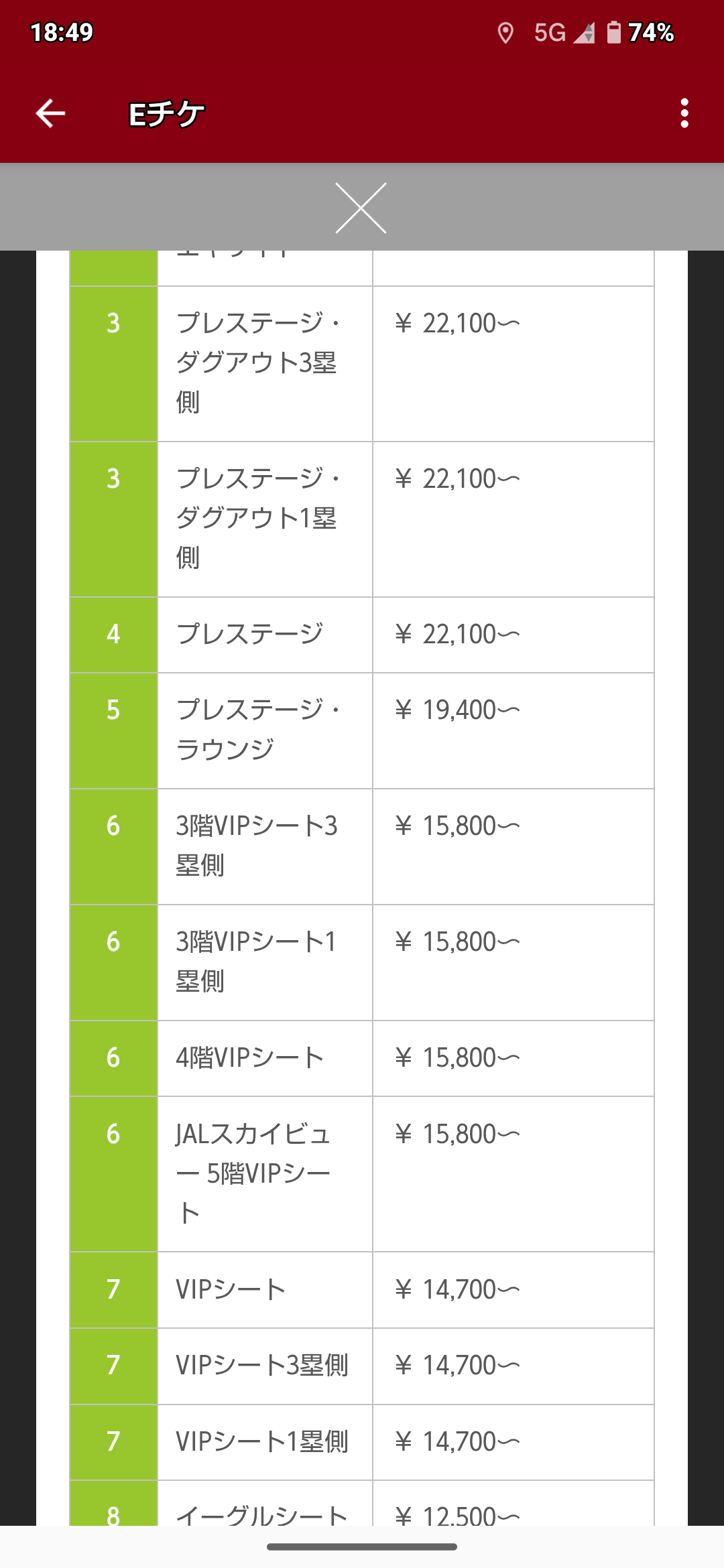Screen dimensions: 724x1568
Task: Tap VIPシート1塁側 seat name
Action: pos(261,1442)
